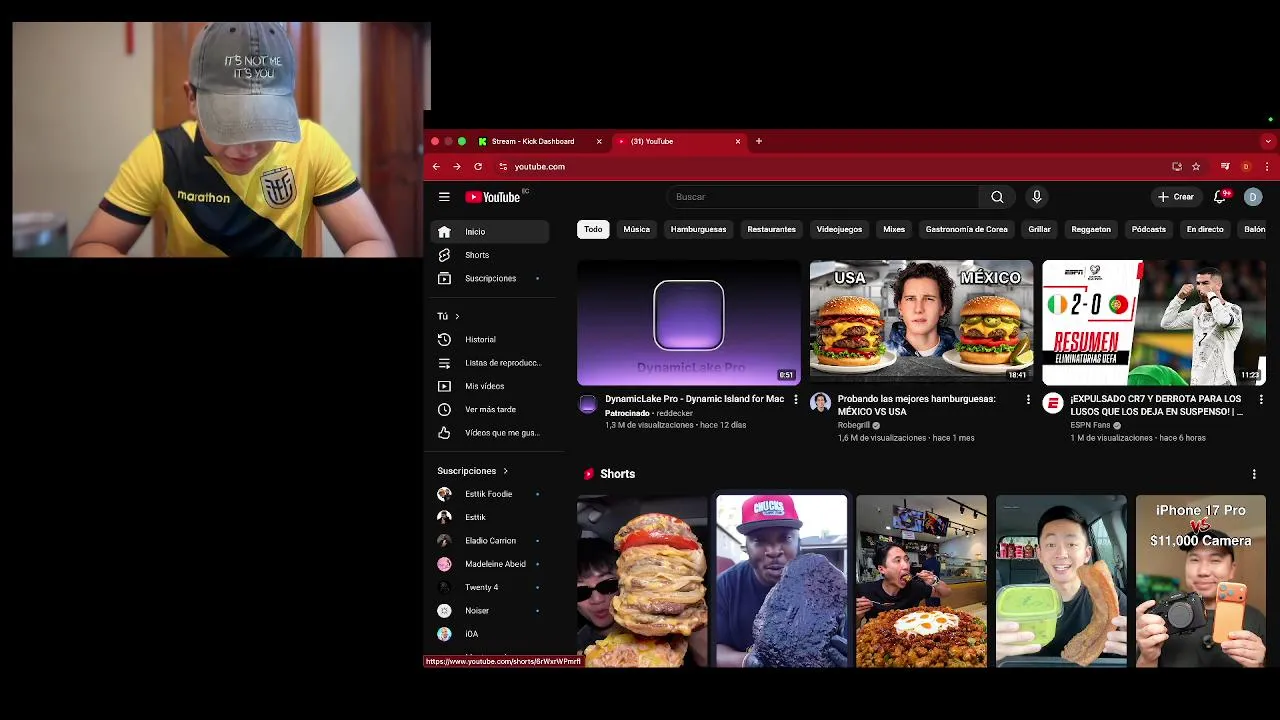Open options for DynamicLake Pro video
This screenshot has width=1280, height=720.
[x=796, y=400]
